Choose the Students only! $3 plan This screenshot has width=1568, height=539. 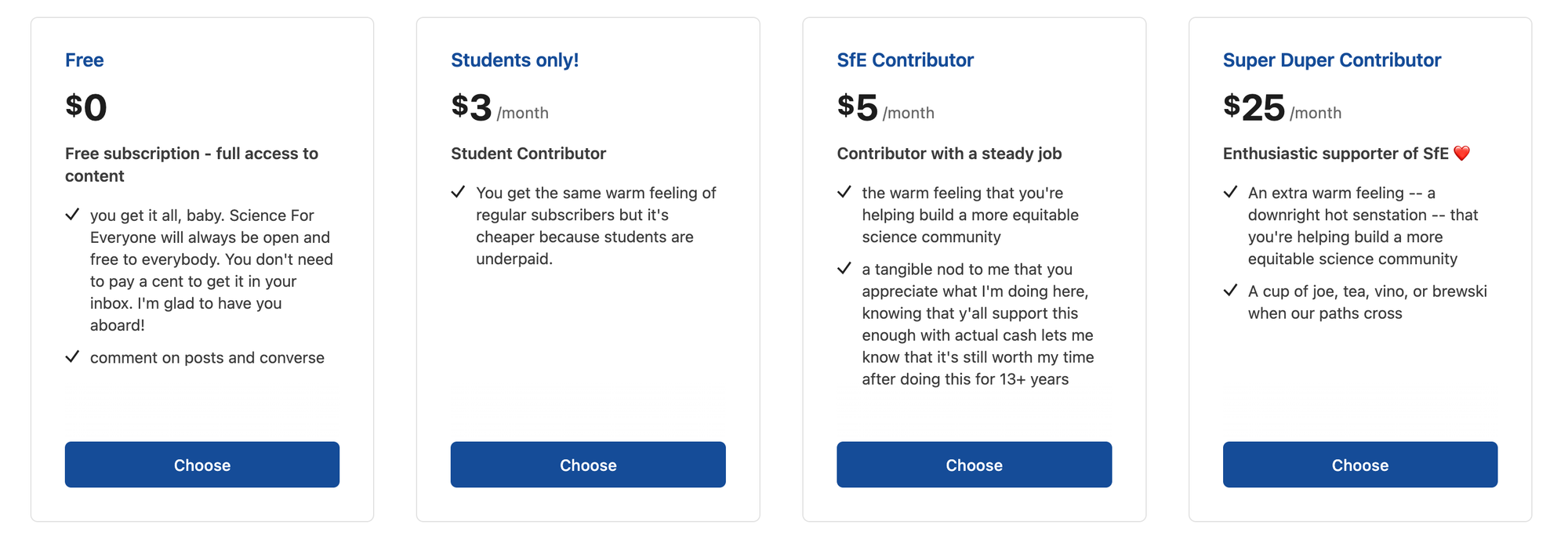[587, 465]
